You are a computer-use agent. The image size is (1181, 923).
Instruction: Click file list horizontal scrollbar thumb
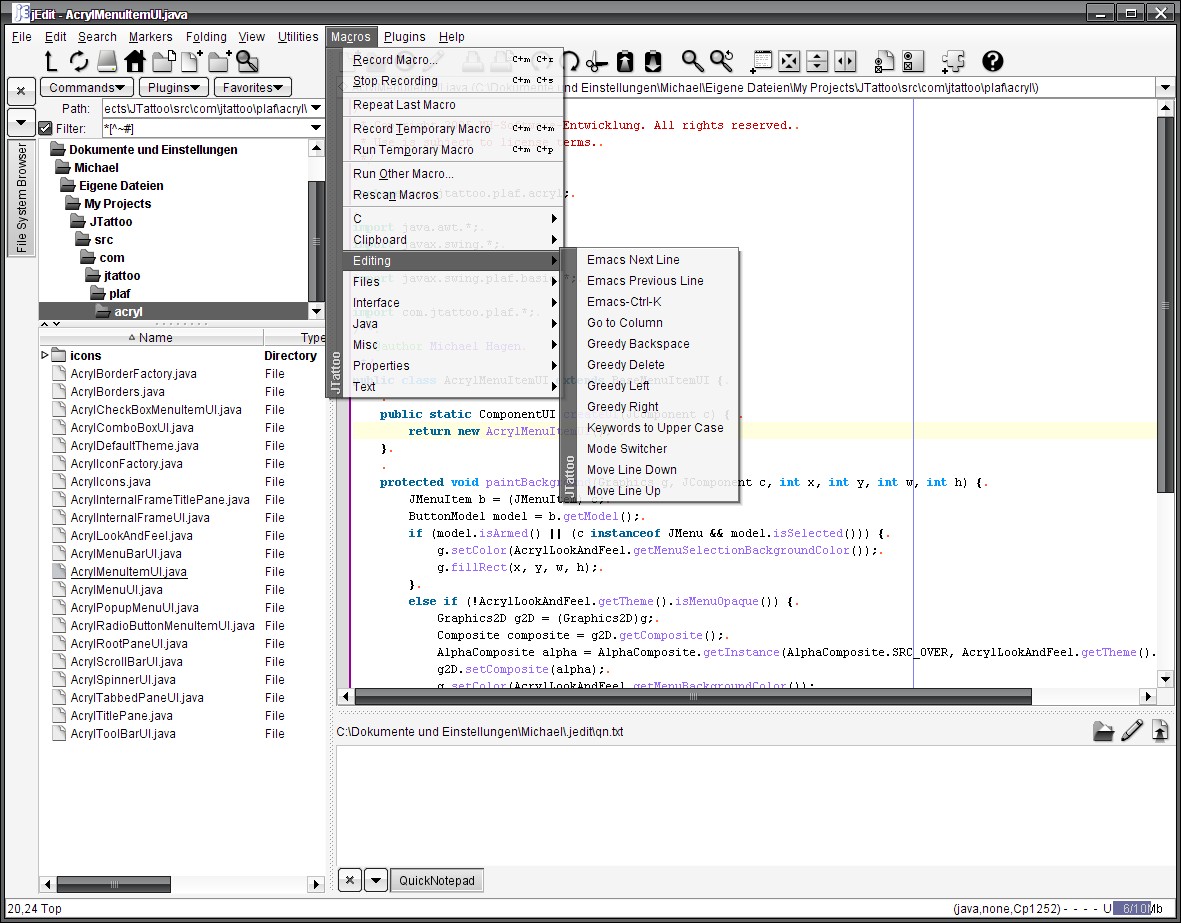coord(114,884)
